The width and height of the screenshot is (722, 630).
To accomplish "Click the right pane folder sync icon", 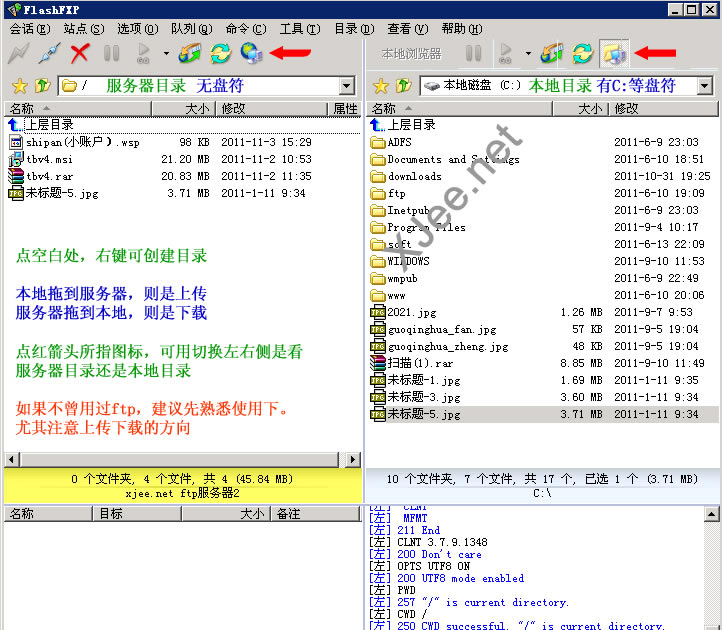I will [x=552, y=54].
